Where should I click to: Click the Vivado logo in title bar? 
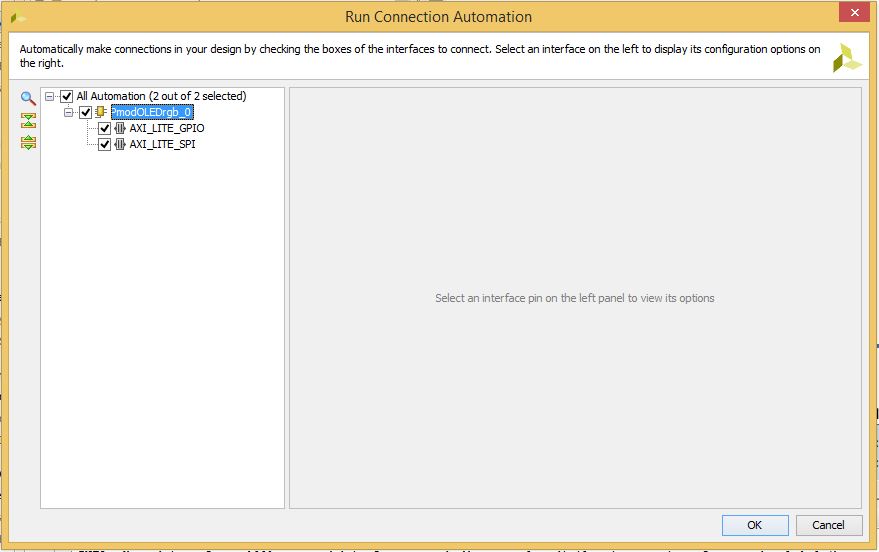click(18, 17)
